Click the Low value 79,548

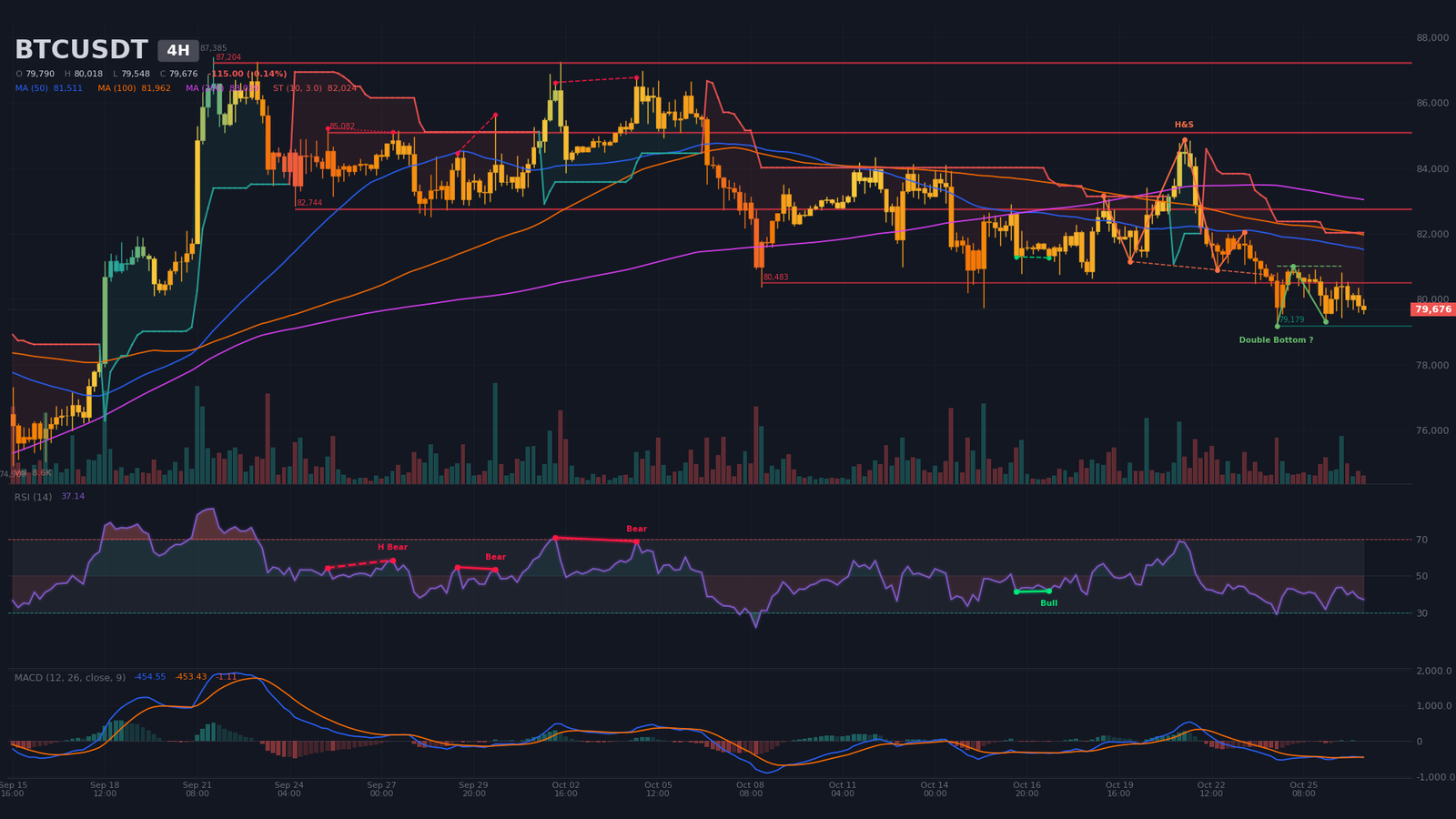pos(136,74)
